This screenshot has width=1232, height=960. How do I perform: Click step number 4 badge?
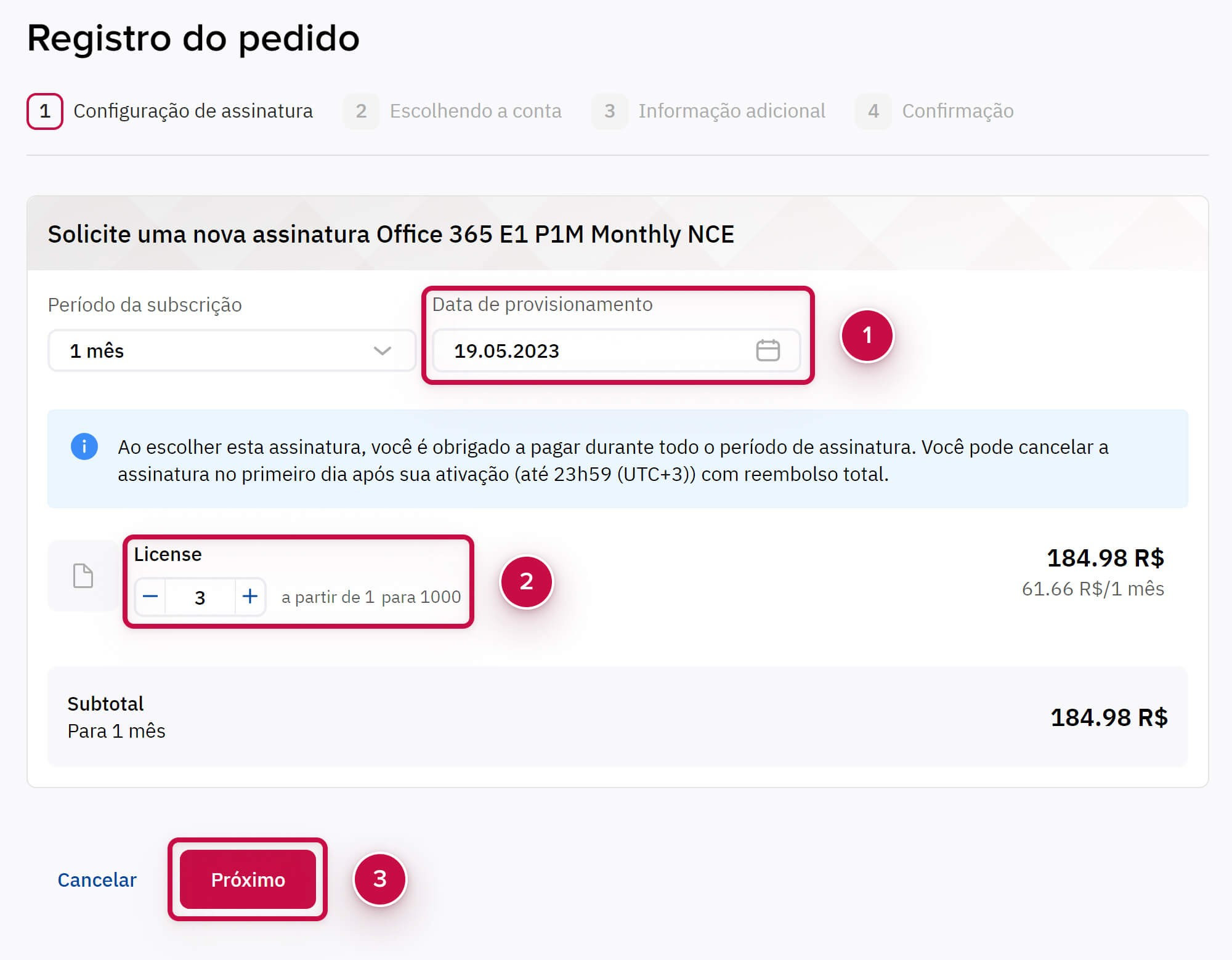[x=873, y=111]
